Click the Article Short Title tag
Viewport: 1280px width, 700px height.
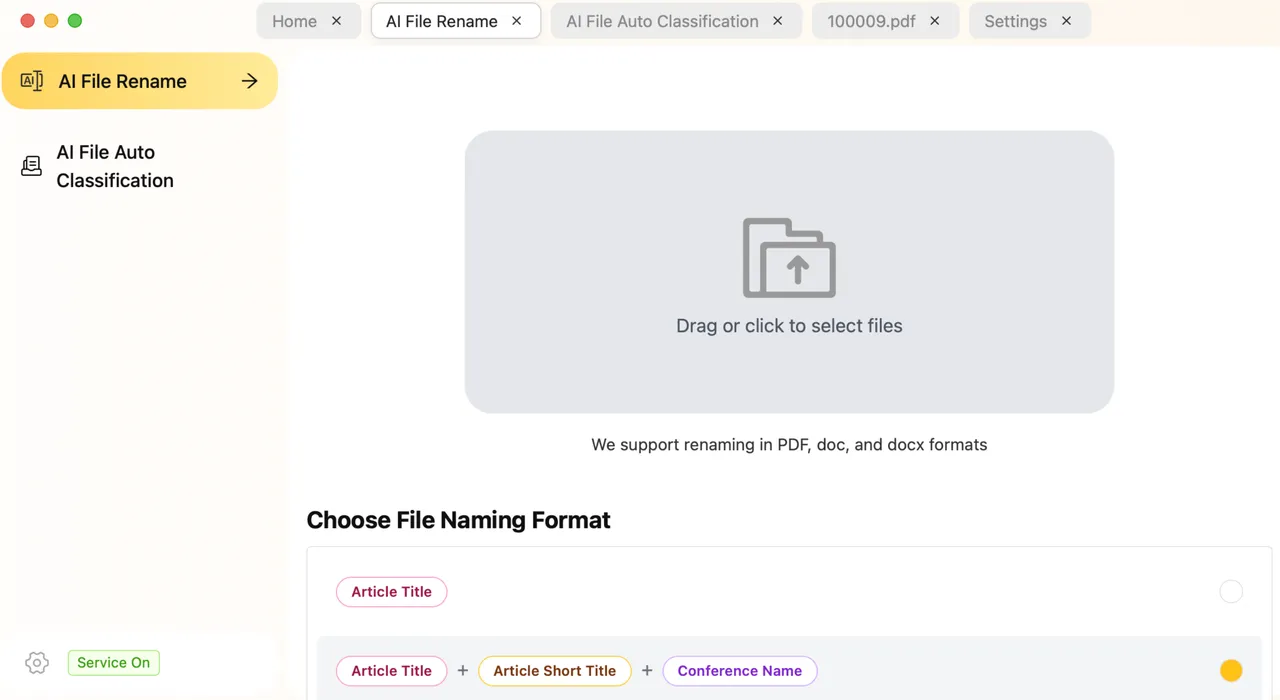coord(555,671)
